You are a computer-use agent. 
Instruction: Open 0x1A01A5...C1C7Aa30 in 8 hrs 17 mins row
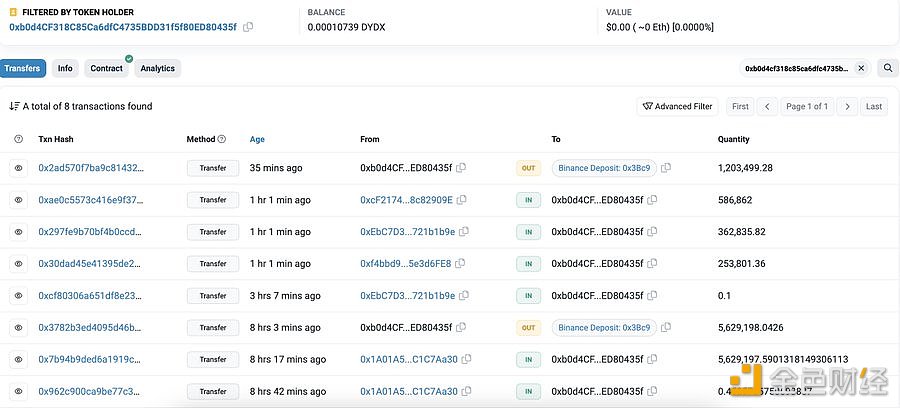409,360
